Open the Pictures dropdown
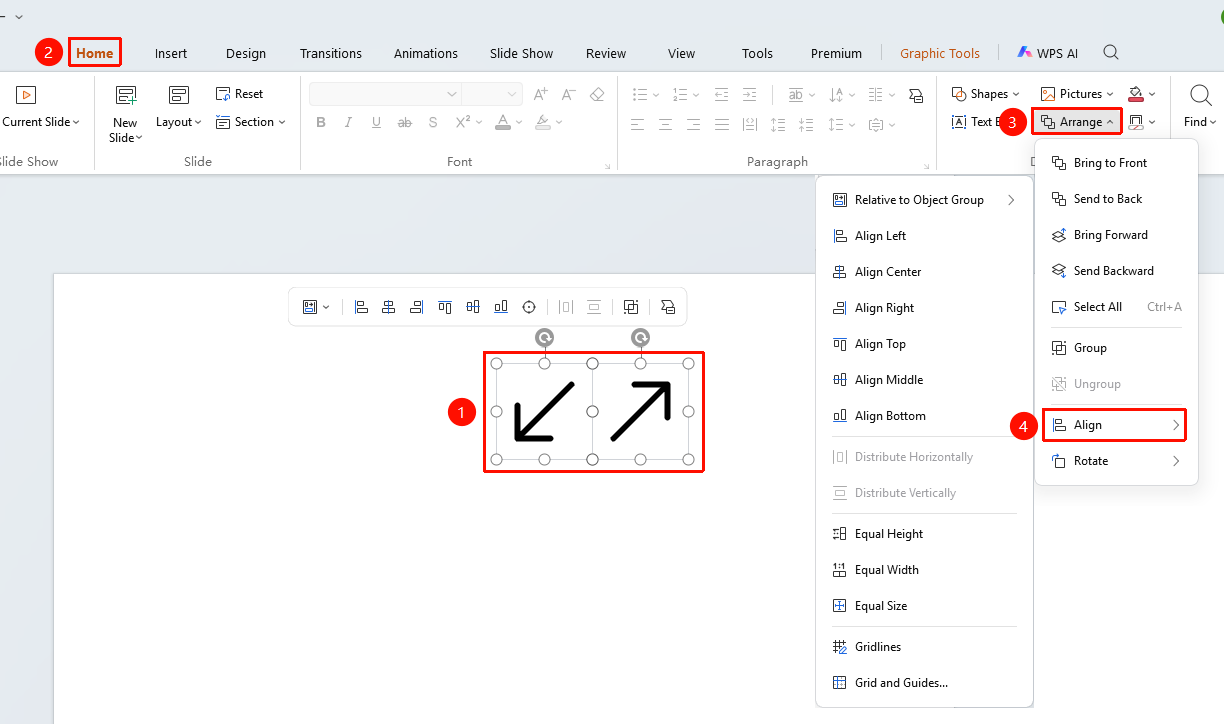1224x724 pixels. (x=1078, y=94)
